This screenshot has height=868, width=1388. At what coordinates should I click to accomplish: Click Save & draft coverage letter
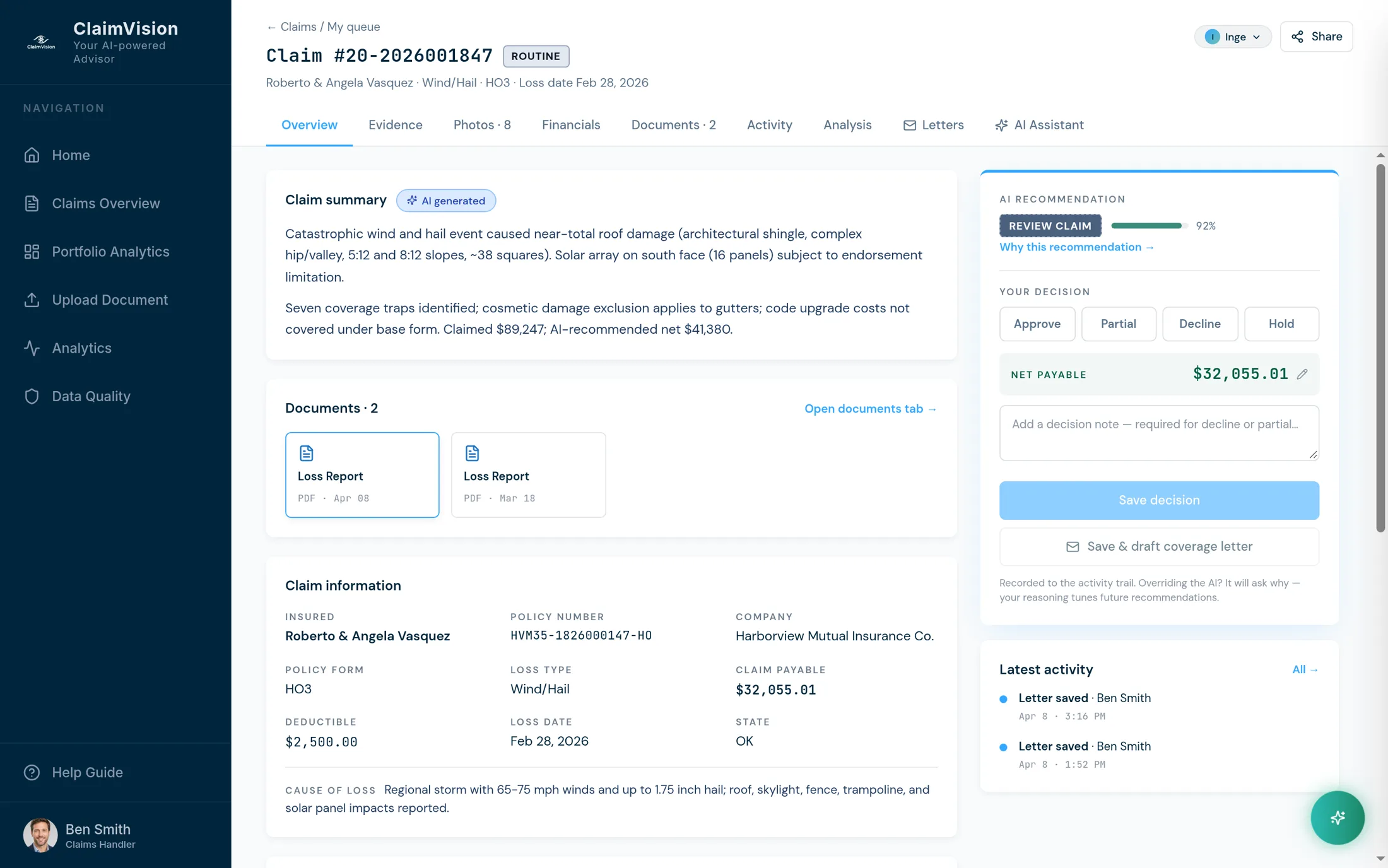click(1159, 547)
